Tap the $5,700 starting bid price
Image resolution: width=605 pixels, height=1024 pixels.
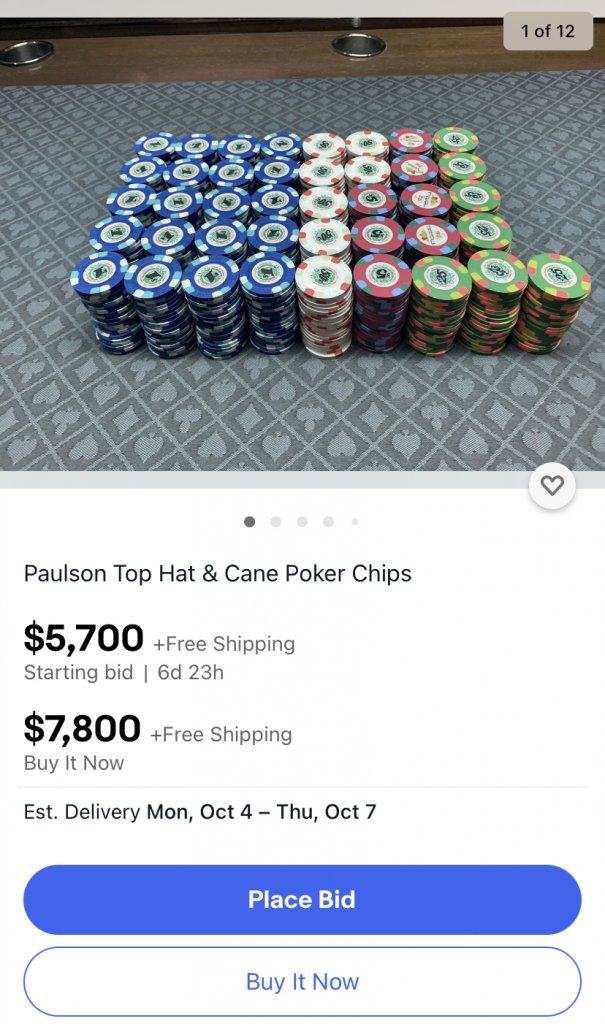(84, 638)
